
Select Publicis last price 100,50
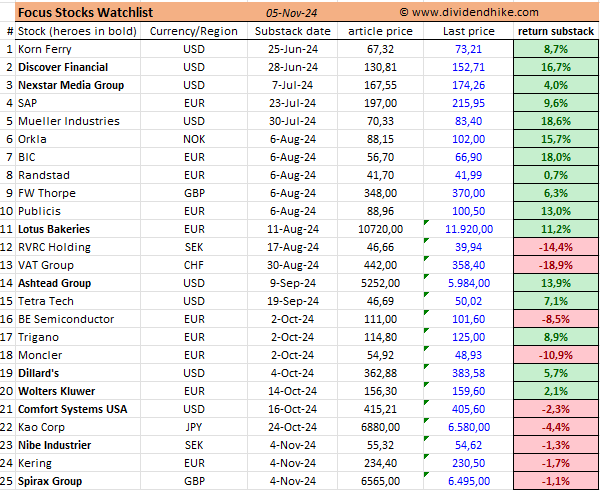click(x=469, y=211)
